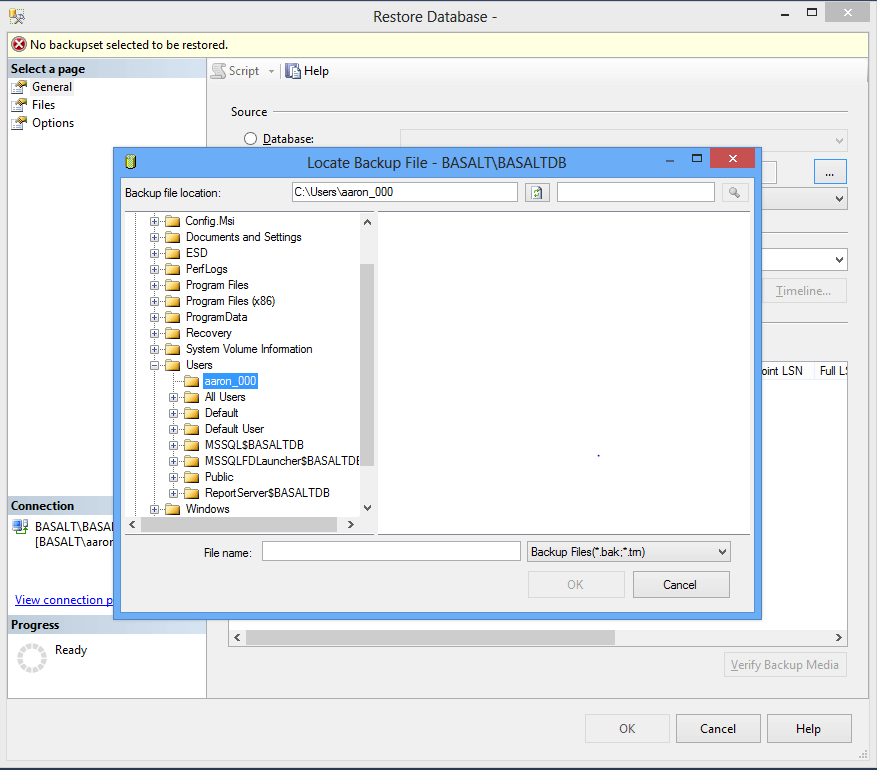Collapse the Users folder node
Viewport: 877px width, 770px height.
[155, 365]
